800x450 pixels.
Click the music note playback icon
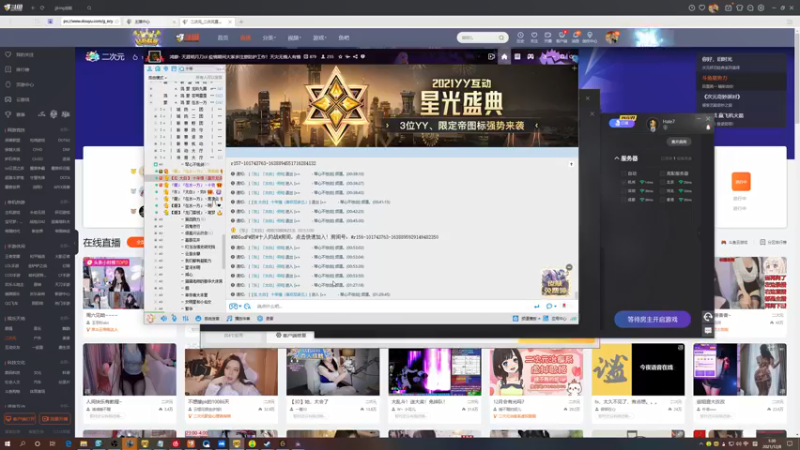[230, 318]
